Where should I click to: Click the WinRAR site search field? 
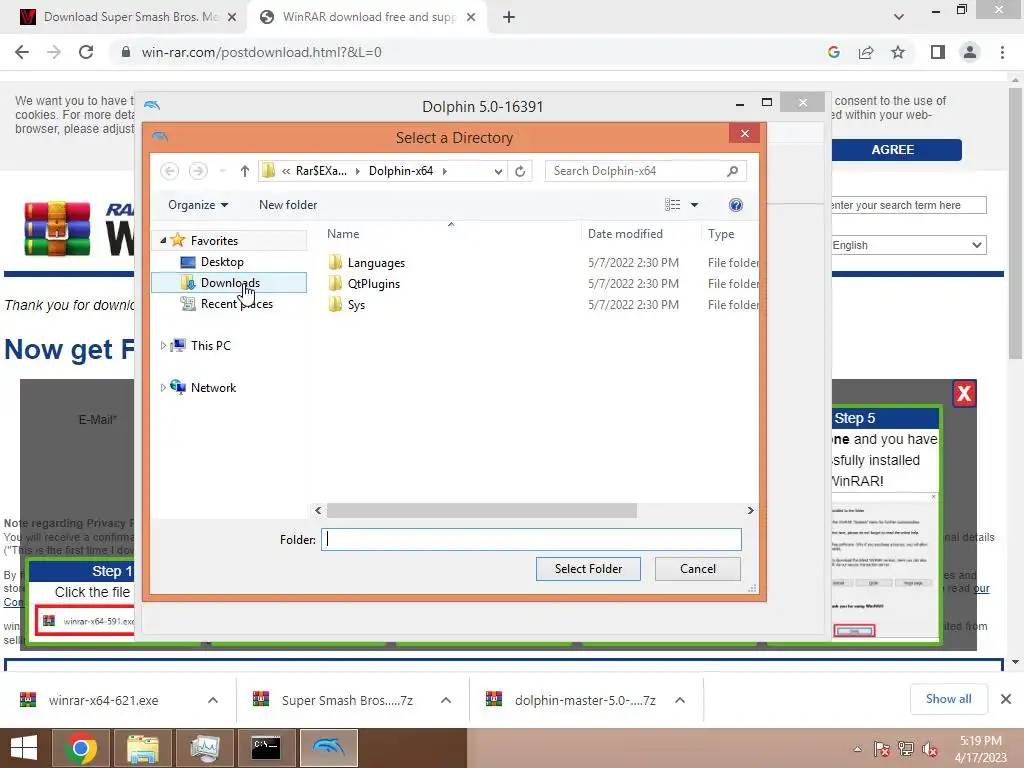point(908,205)
